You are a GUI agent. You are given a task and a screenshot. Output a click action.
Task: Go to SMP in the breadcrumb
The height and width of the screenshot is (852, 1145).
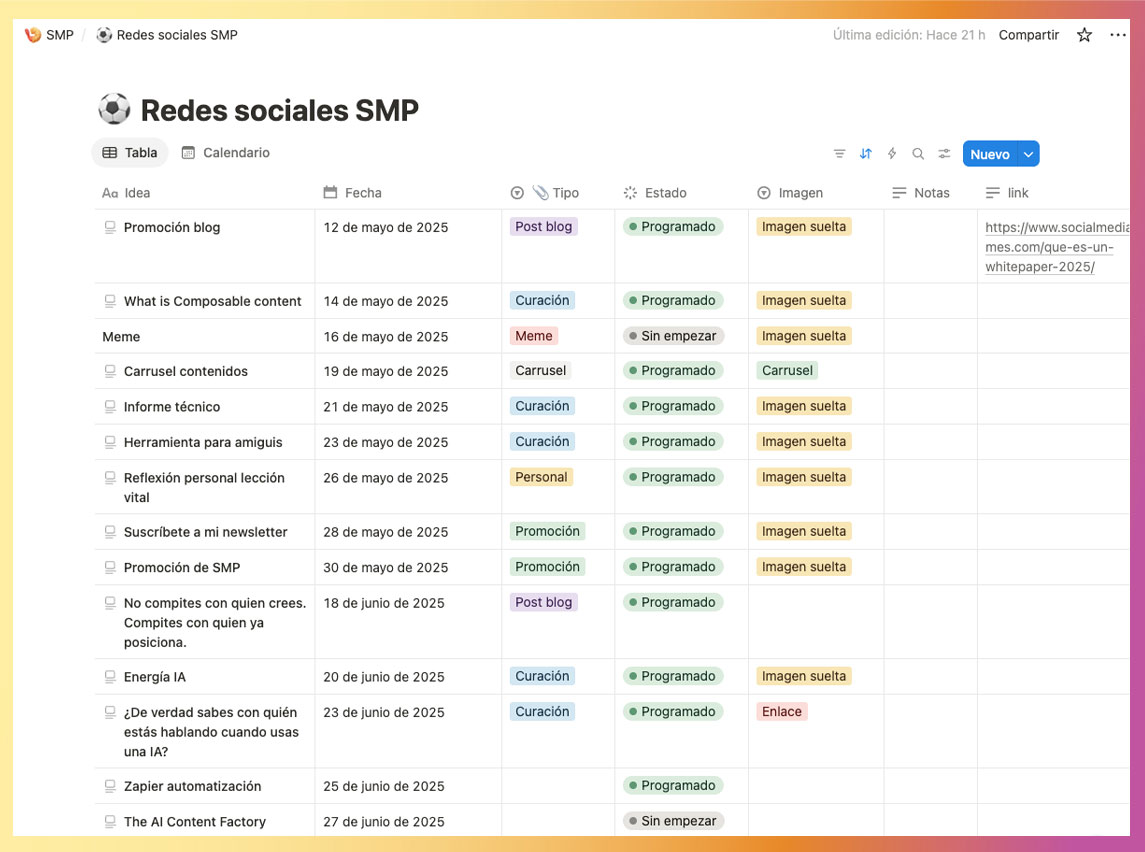tap(59, 35)
